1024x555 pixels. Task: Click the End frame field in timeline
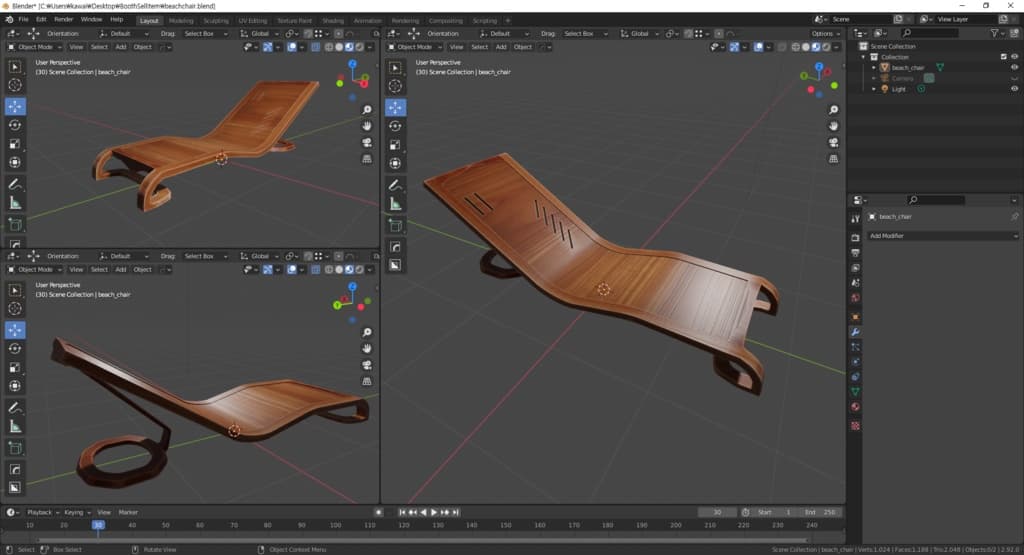click(819, 512)
